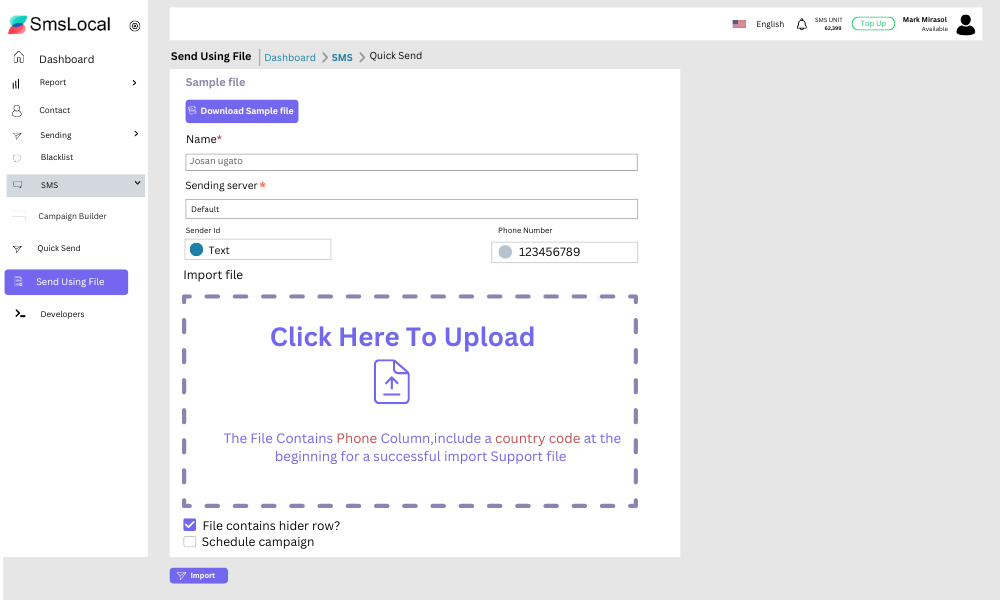Screen dimensions: 1000x600
Task: Select the Text sender id radio
Action: (196, 249)
